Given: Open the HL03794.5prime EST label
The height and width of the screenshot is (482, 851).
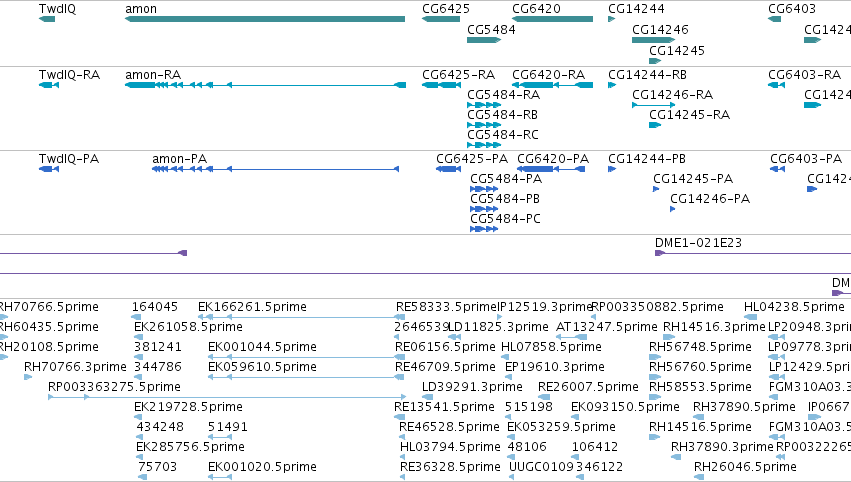Looking at the screenshot, I should [450, 447].
